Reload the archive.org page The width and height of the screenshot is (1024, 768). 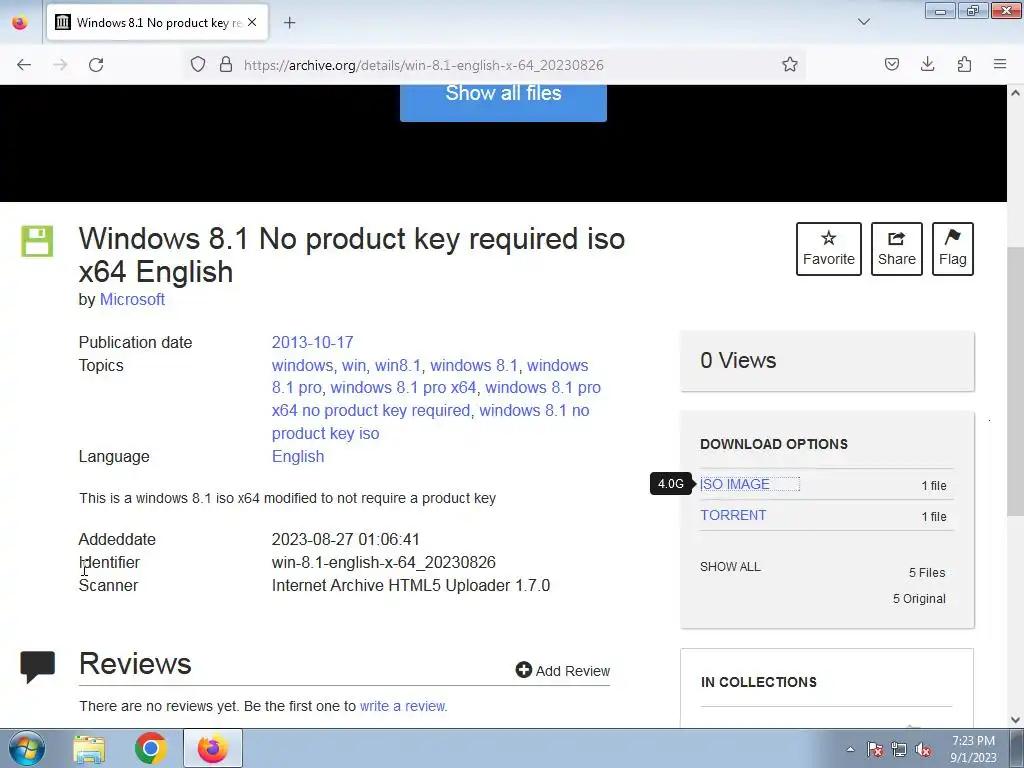(96, 65)
